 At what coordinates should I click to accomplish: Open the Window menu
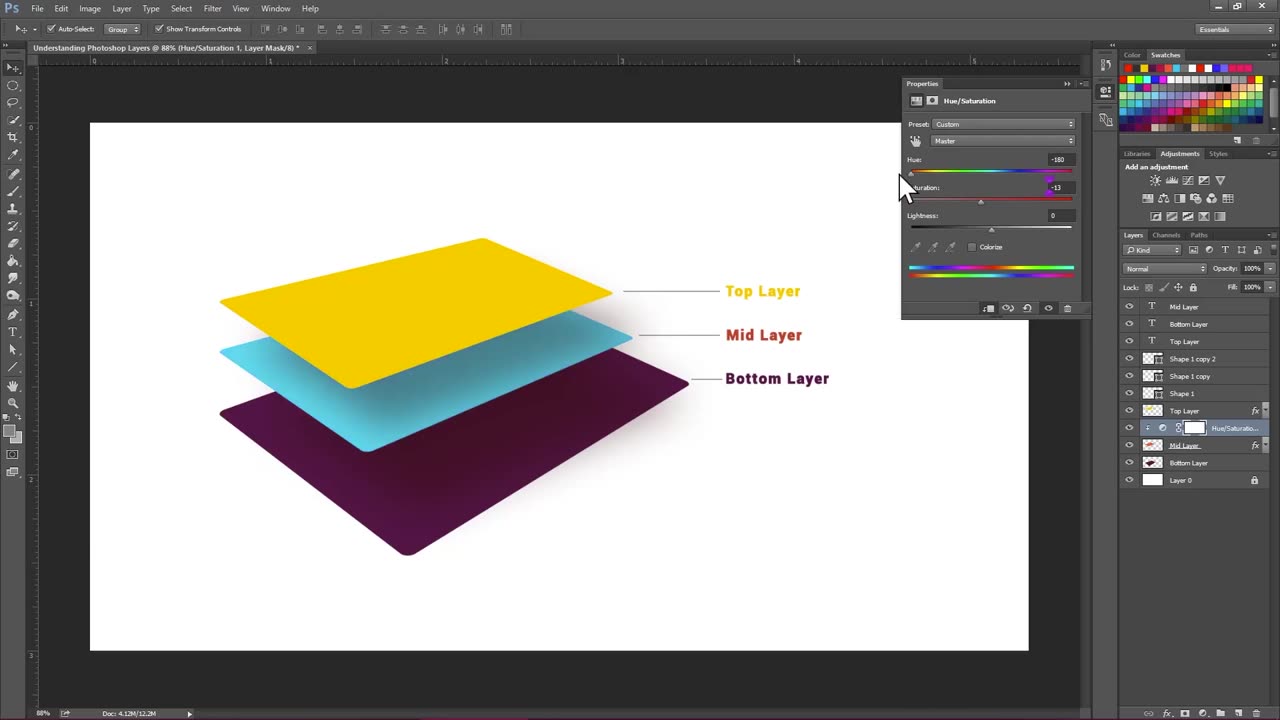click(x=276, y=8)
